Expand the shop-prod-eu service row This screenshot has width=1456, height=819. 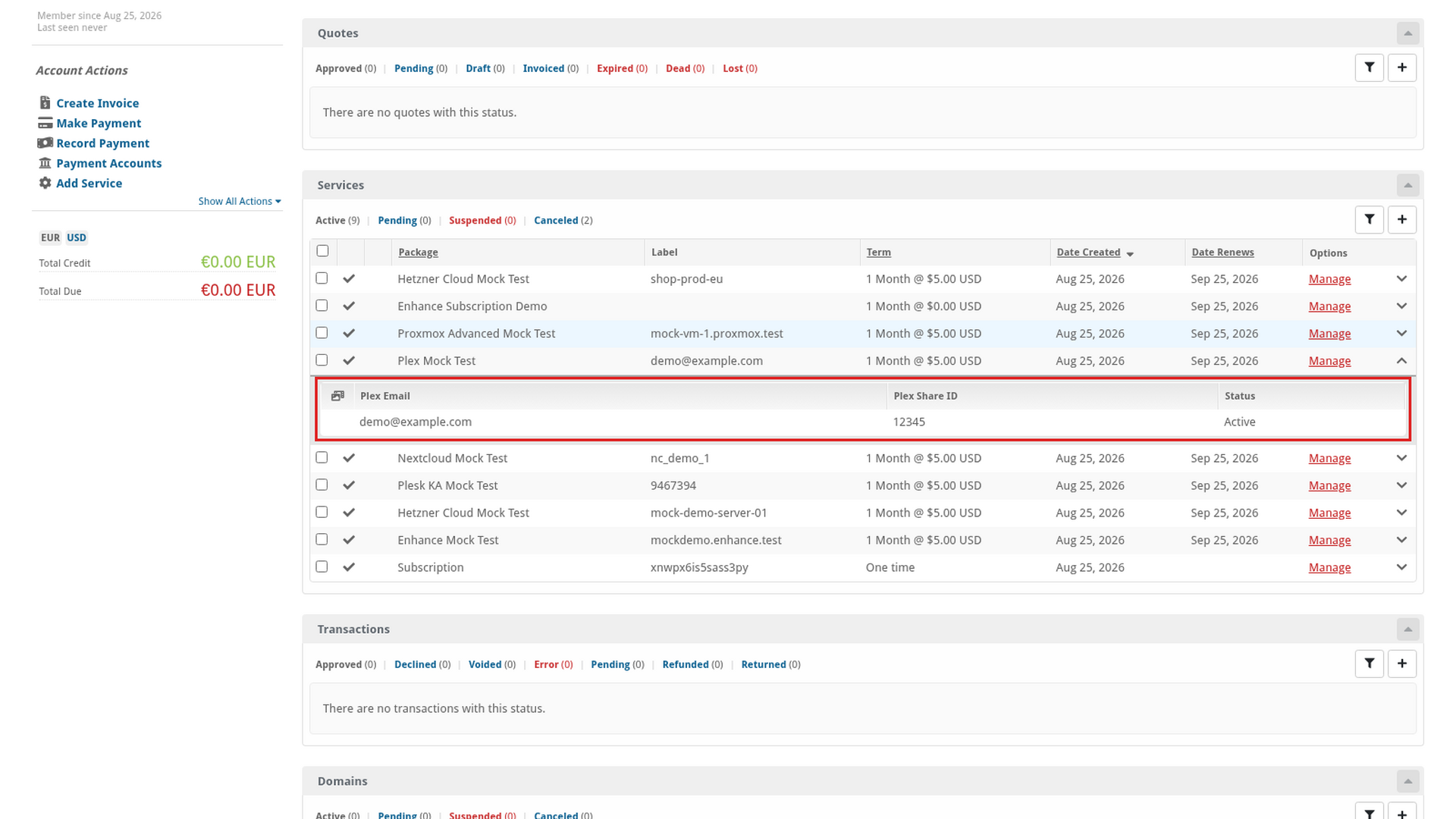coord(1401,279)
